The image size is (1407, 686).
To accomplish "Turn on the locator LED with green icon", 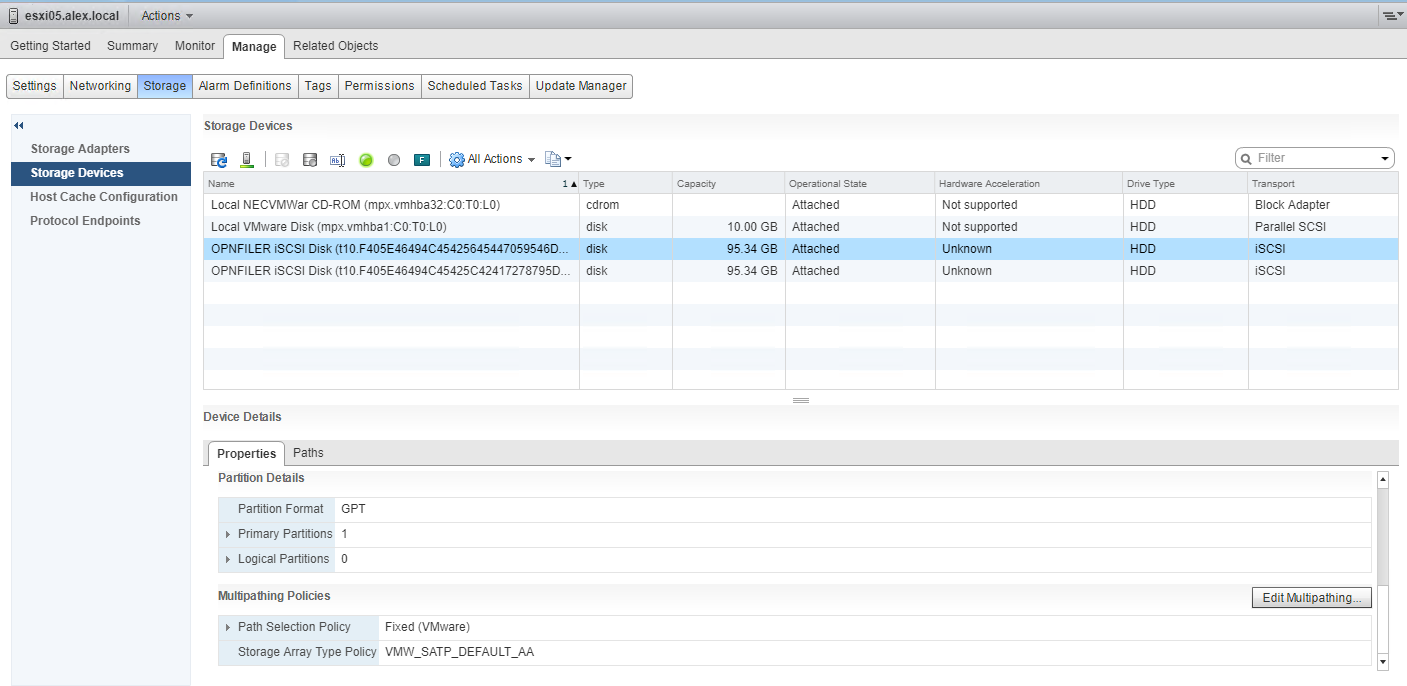I will click(x=366, y=160).
